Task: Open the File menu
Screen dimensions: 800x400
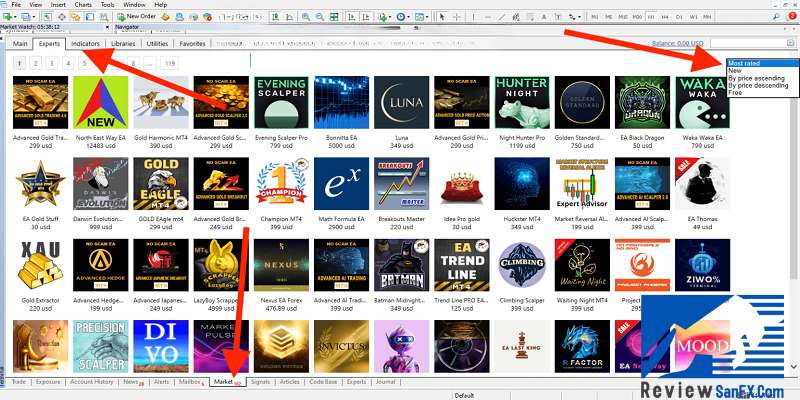Action: coord(16,5)
